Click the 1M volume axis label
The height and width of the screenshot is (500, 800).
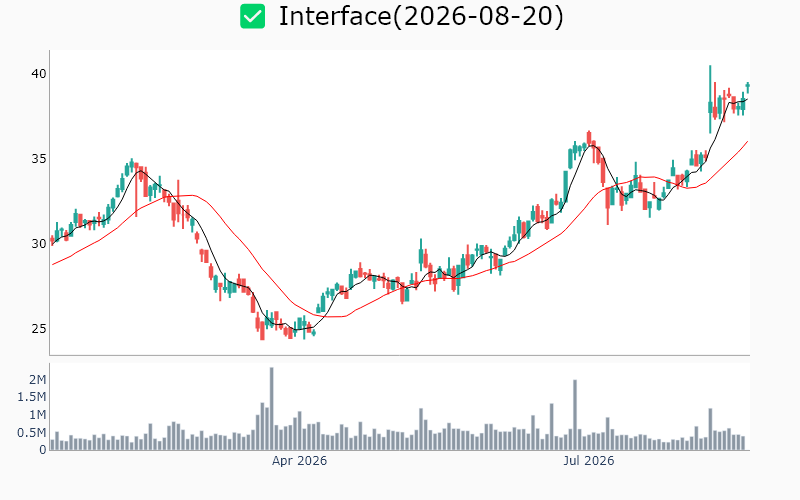(x=37, y=415)
